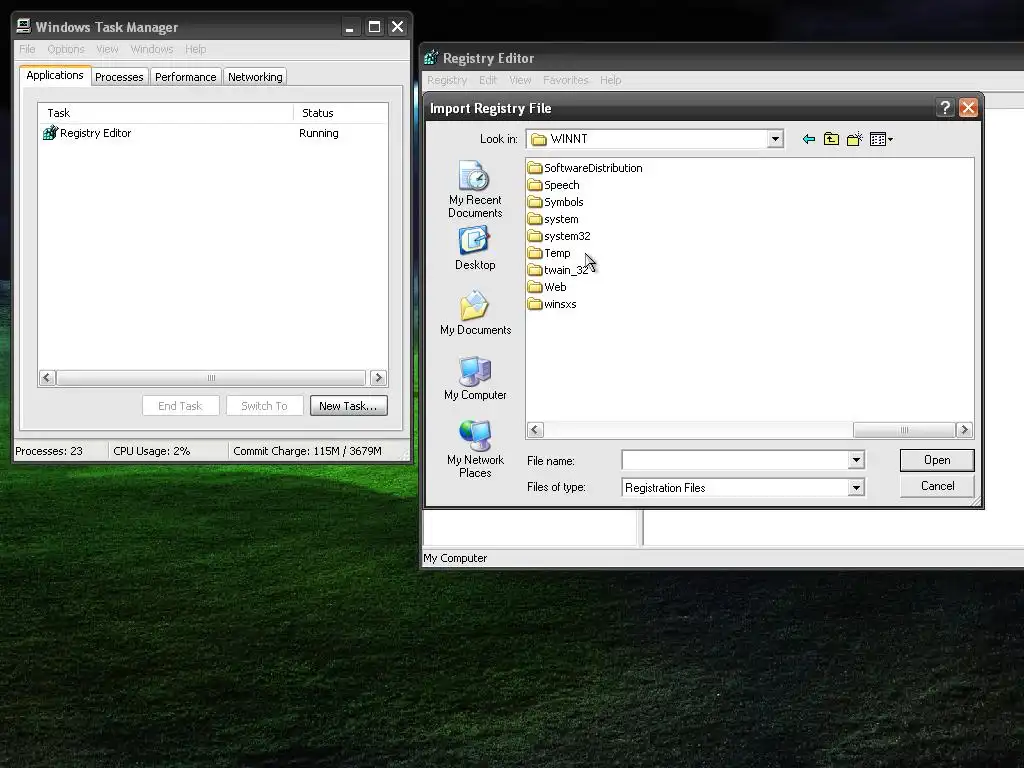The height and width of the screenshot is (768, 1024).
Task: Open Registry Editor Help menu
Action: (611, 80)
